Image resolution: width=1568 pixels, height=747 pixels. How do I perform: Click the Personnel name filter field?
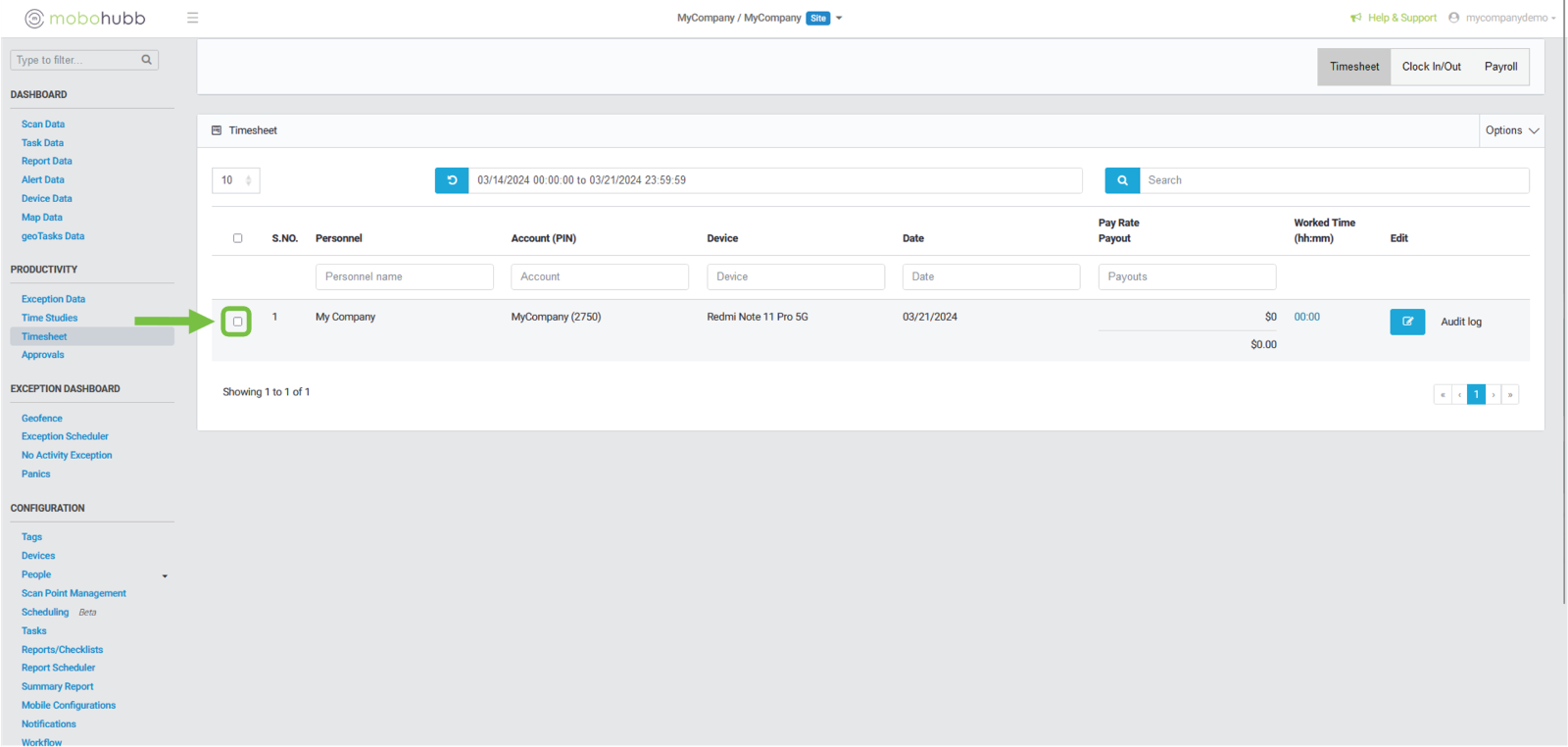coord(404,276)
